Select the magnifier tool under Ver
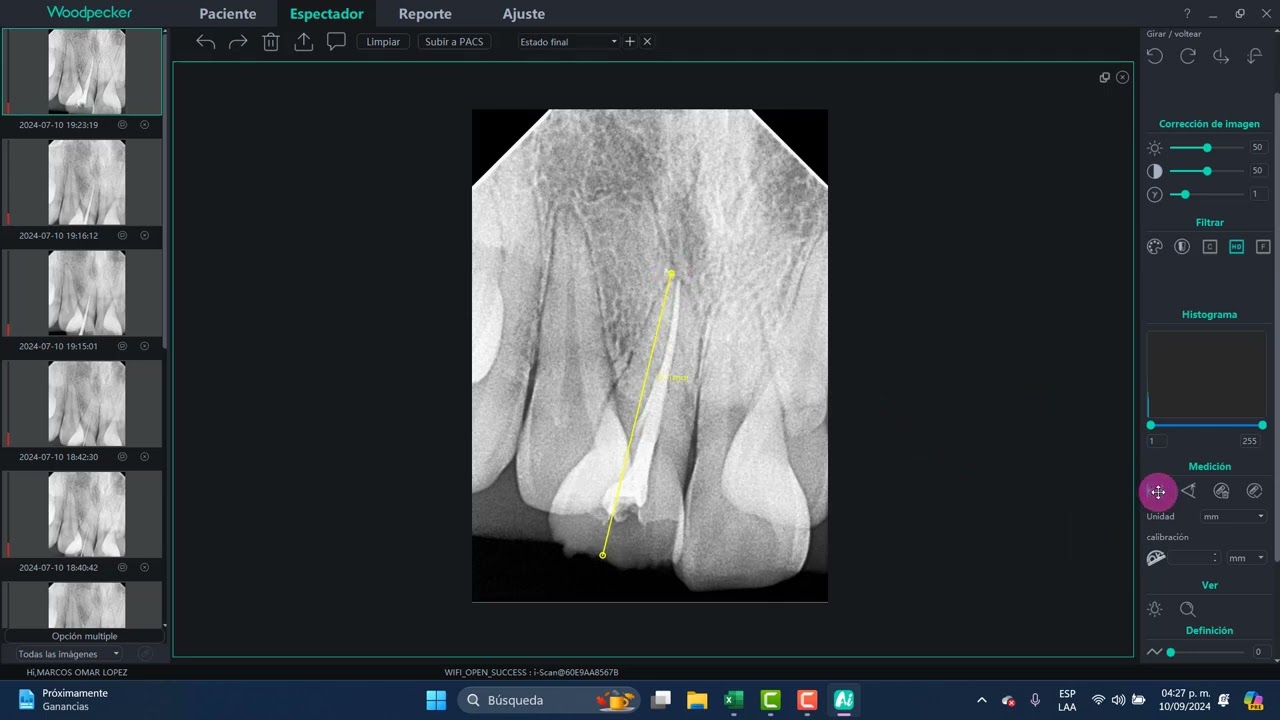 [1188, 610]
